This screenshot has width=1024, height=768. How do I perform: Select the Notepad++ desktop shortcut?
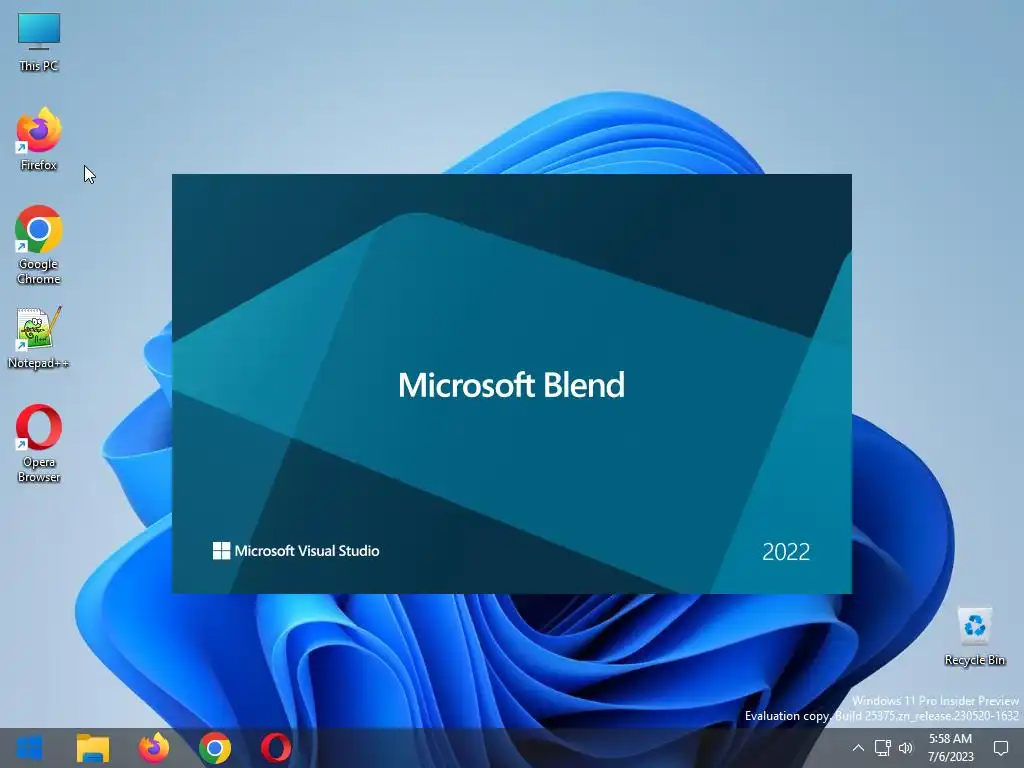coord(39,338)
